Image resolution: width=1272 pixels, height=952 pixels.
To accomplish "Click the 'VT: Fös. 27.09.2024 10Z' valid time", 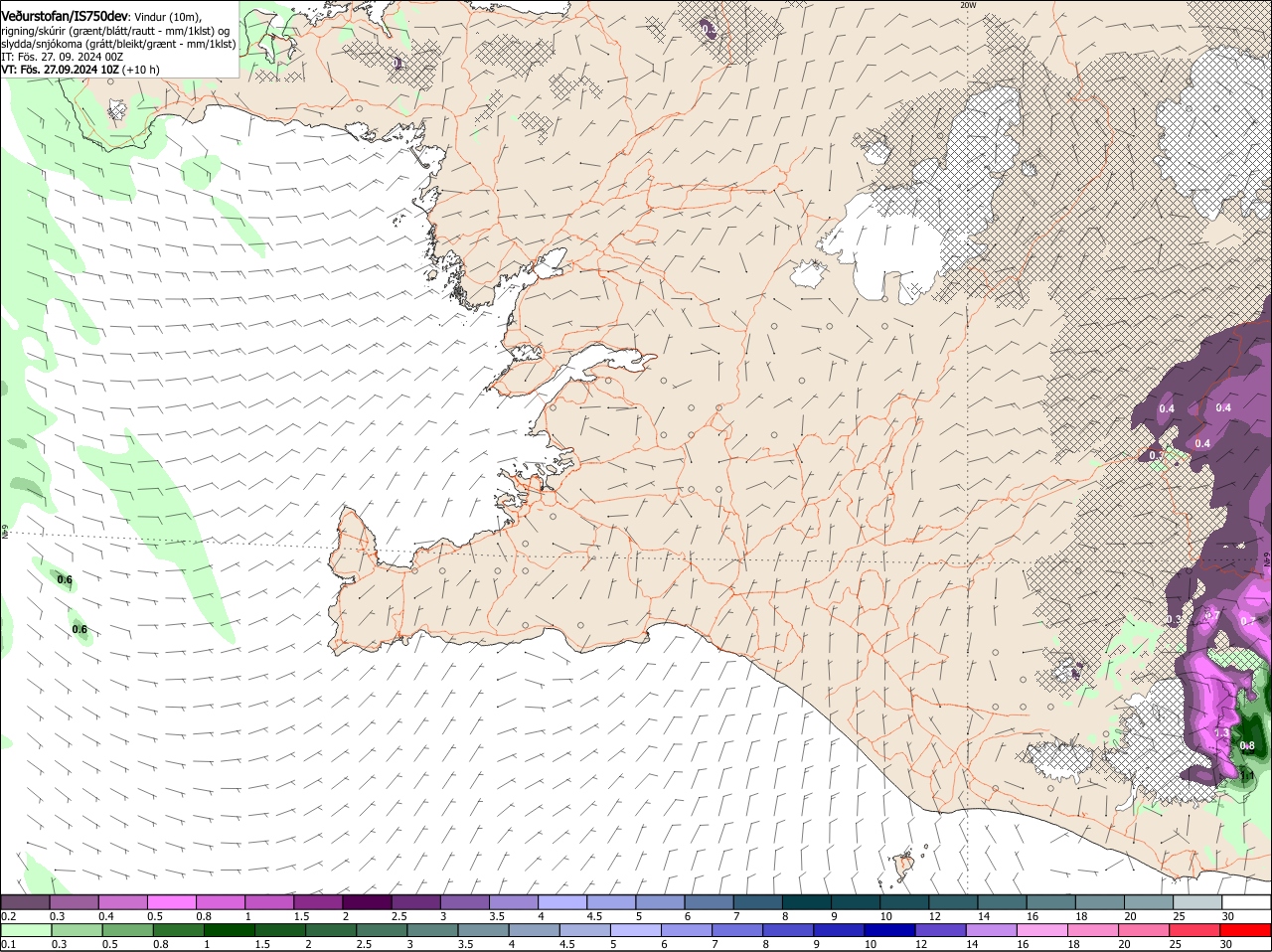I will (61, 70).
